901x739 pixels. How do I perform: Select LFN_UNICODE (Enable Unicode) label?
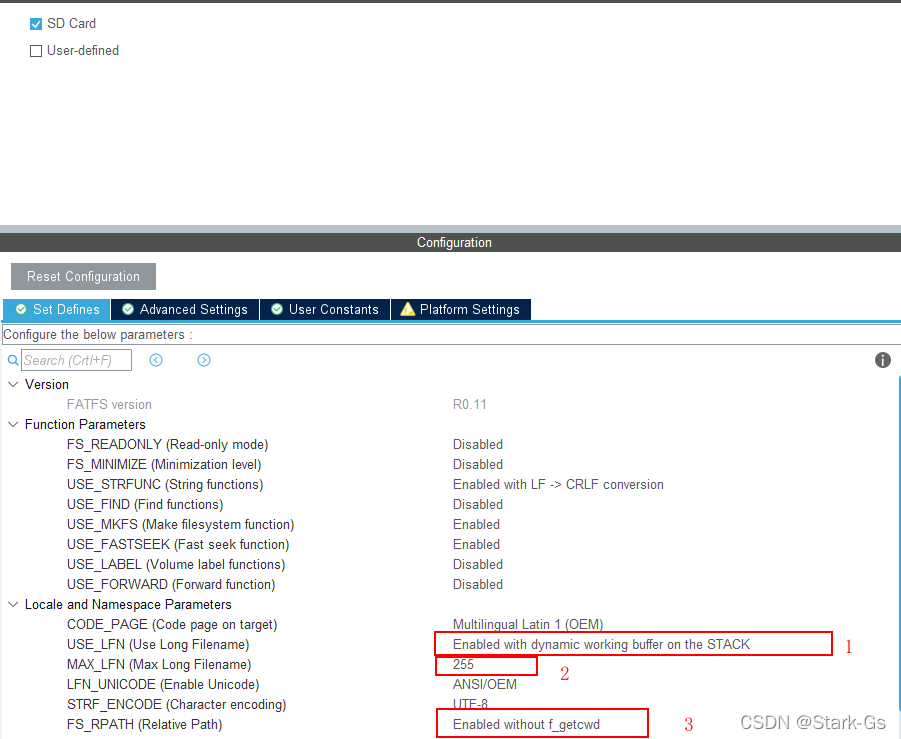163,684
